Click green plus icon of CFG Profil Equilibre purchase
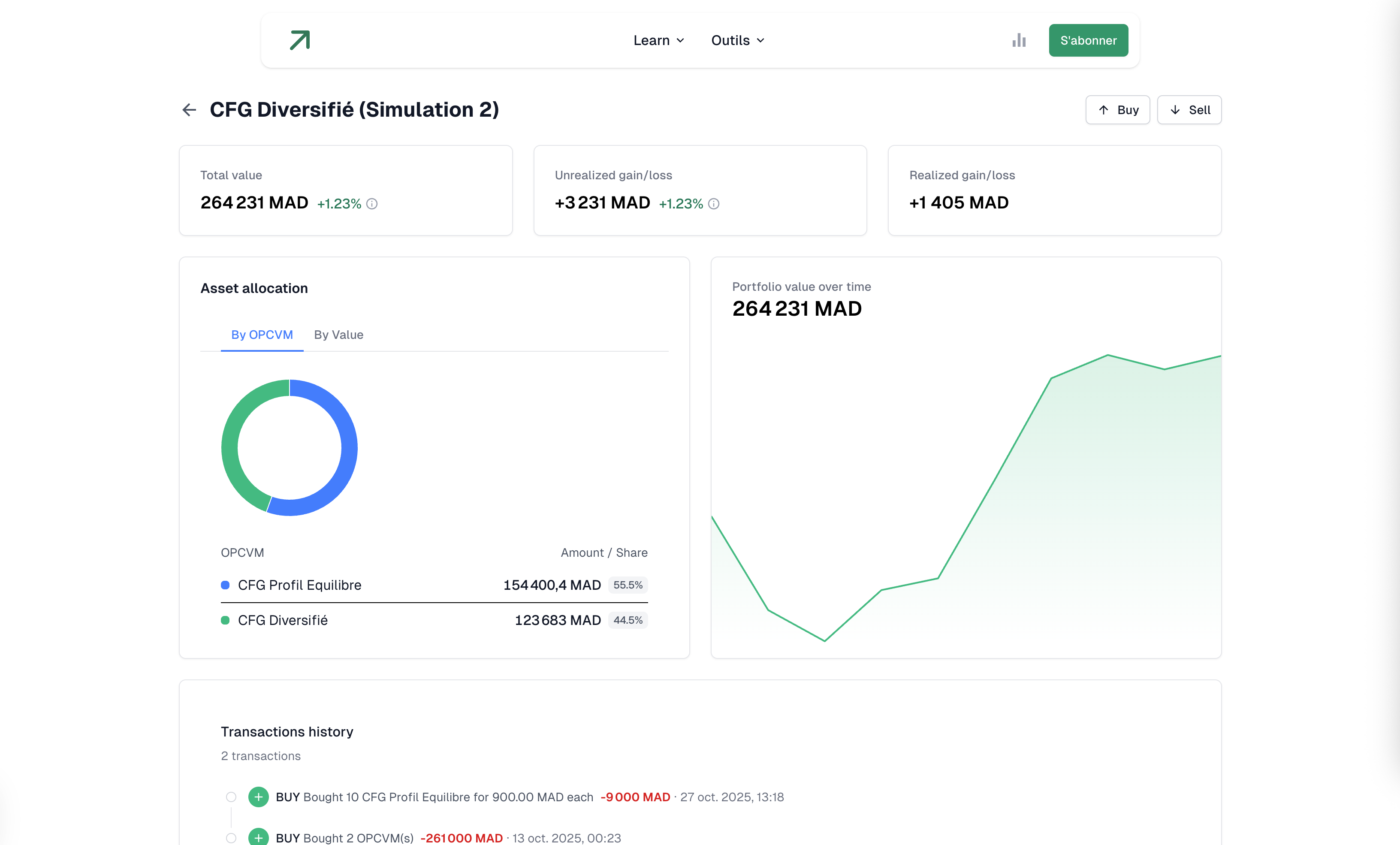1400x845 pixels. point(259,797)
